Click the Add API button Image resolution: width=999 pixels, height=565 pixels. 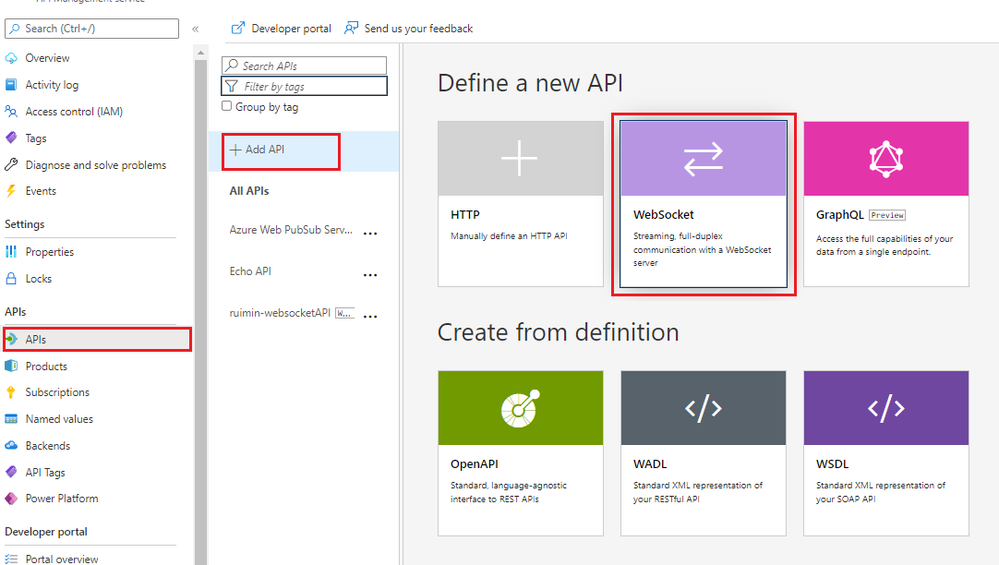(281, 151)
